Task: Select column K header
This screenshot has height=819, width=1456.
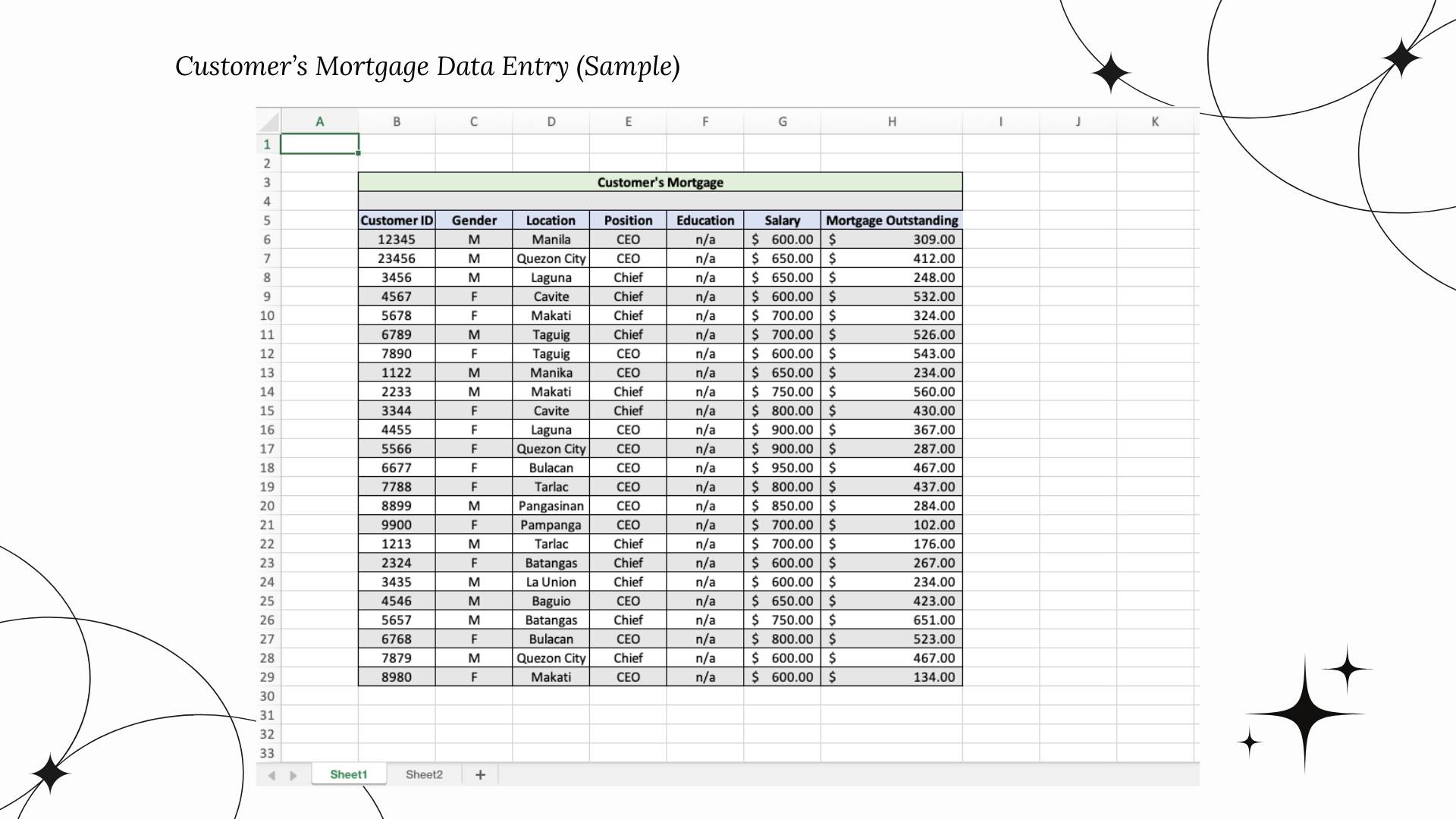Action: coord(1155,121)
